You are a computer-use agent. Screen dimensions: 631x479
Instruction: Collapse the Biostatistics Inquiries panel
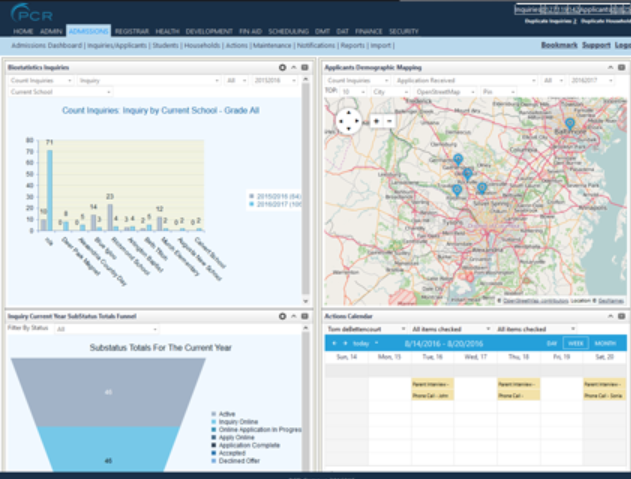point(294,68)
